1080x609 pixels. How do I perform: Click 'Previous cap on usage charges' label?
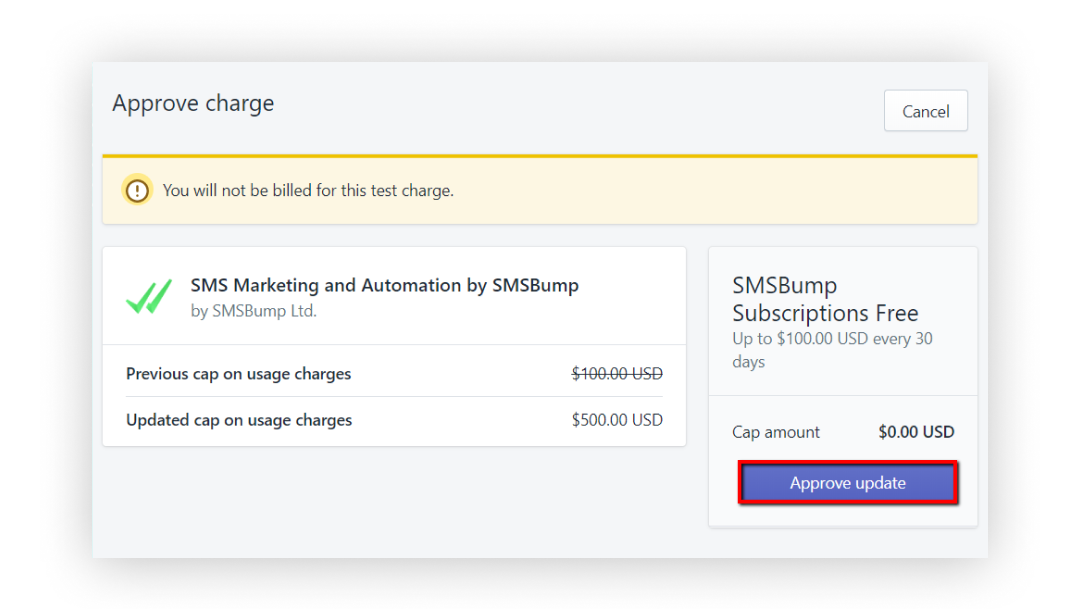click(238, 374)
